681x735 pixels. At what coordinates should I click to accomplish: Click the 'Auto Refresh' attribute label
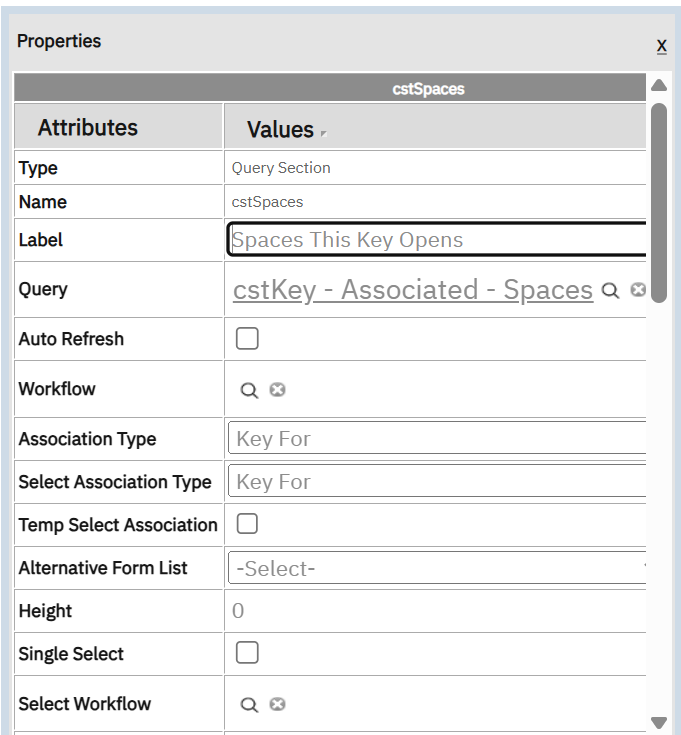[71, 339]
